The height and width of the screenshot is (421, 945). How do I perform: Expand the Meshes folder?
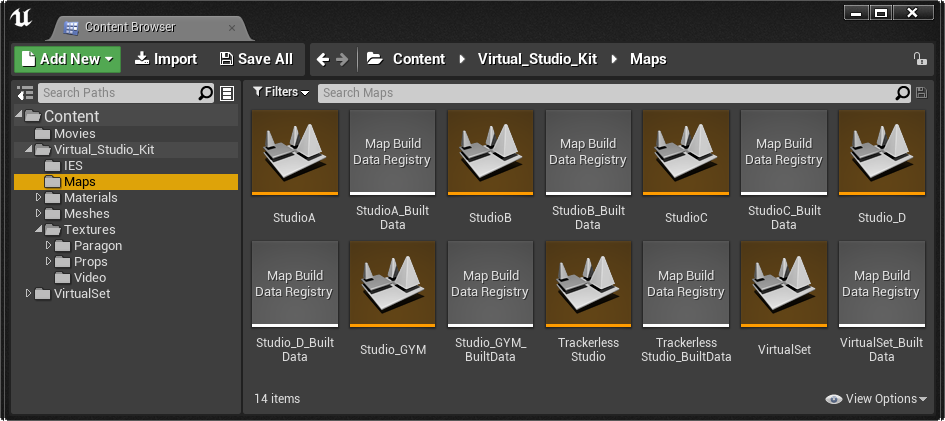(39, 214)
